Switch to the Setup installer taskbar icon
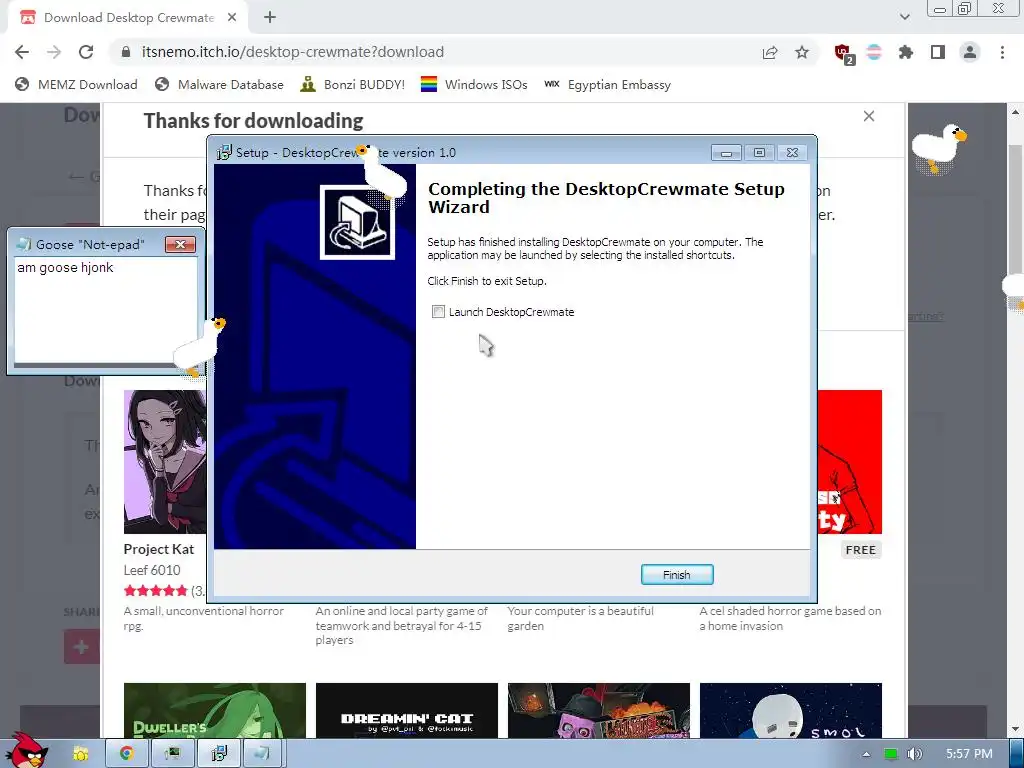 [x=219, y=754]
